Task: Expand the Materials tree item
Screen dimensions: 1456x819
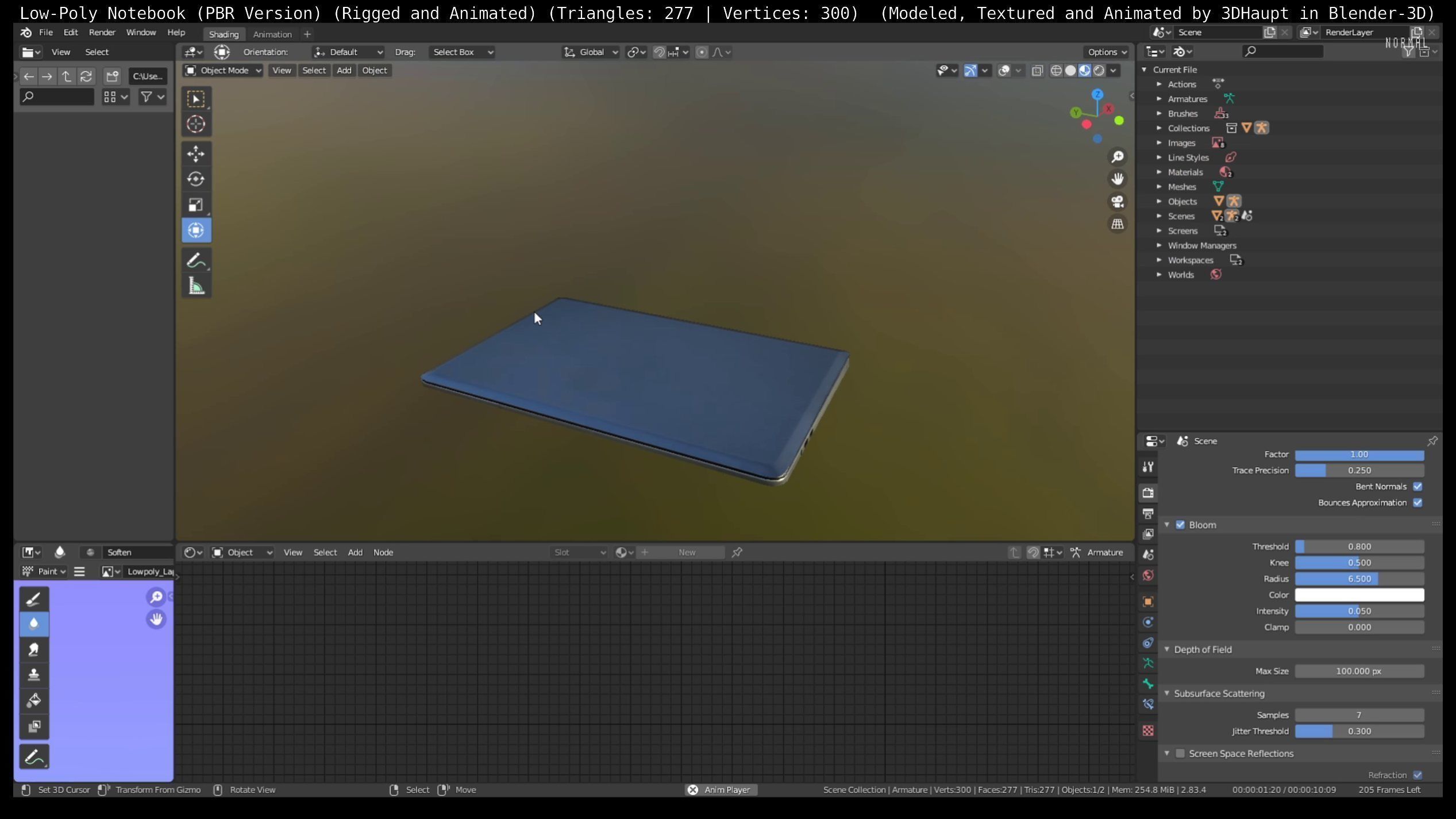Action: 1159,172
